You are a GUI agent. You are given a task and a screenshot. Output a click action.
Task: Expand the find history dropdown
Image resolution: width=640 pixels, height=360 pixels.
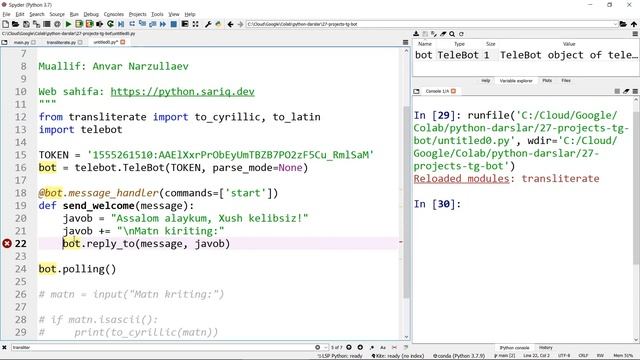(326, 347)
